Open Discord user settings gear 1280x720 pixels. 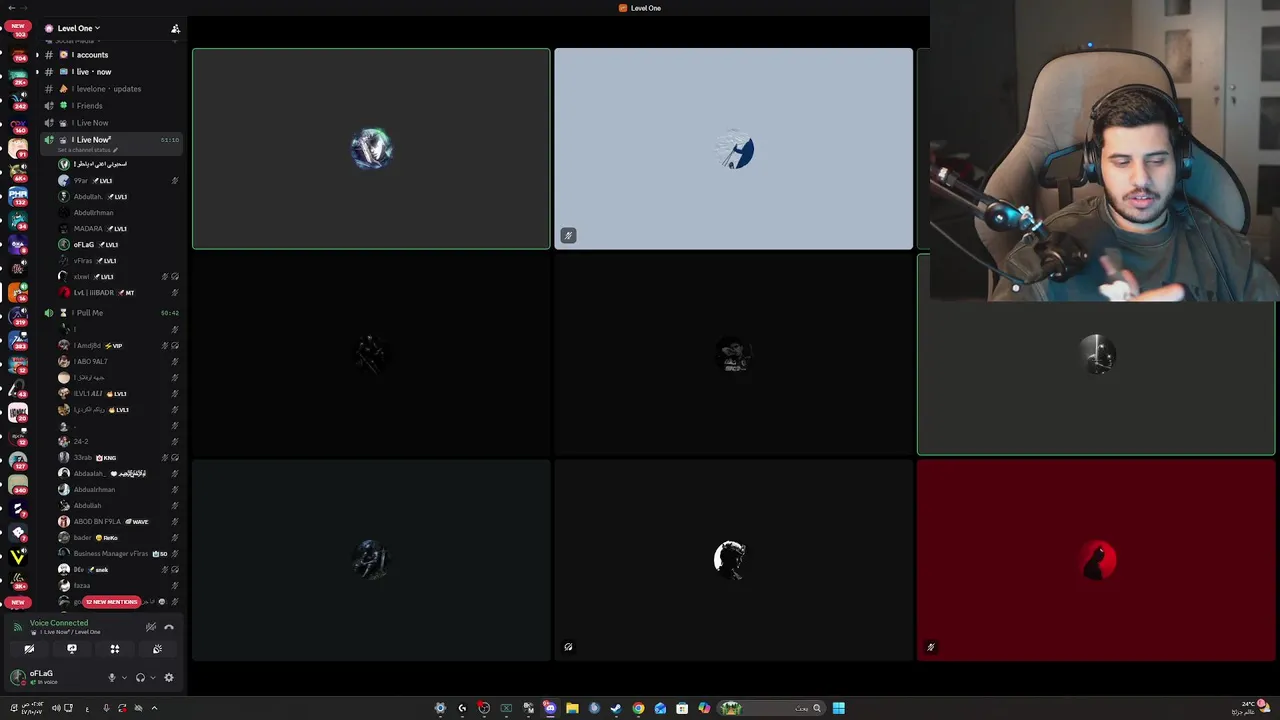(169, 678)
